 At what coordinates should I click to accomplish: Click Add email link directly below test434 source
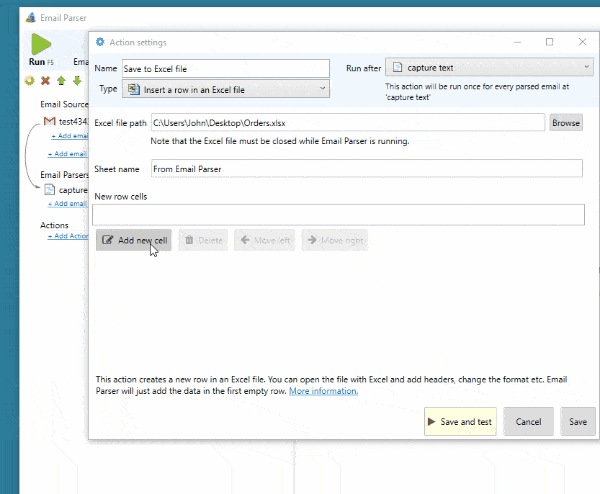pos(70,136)
